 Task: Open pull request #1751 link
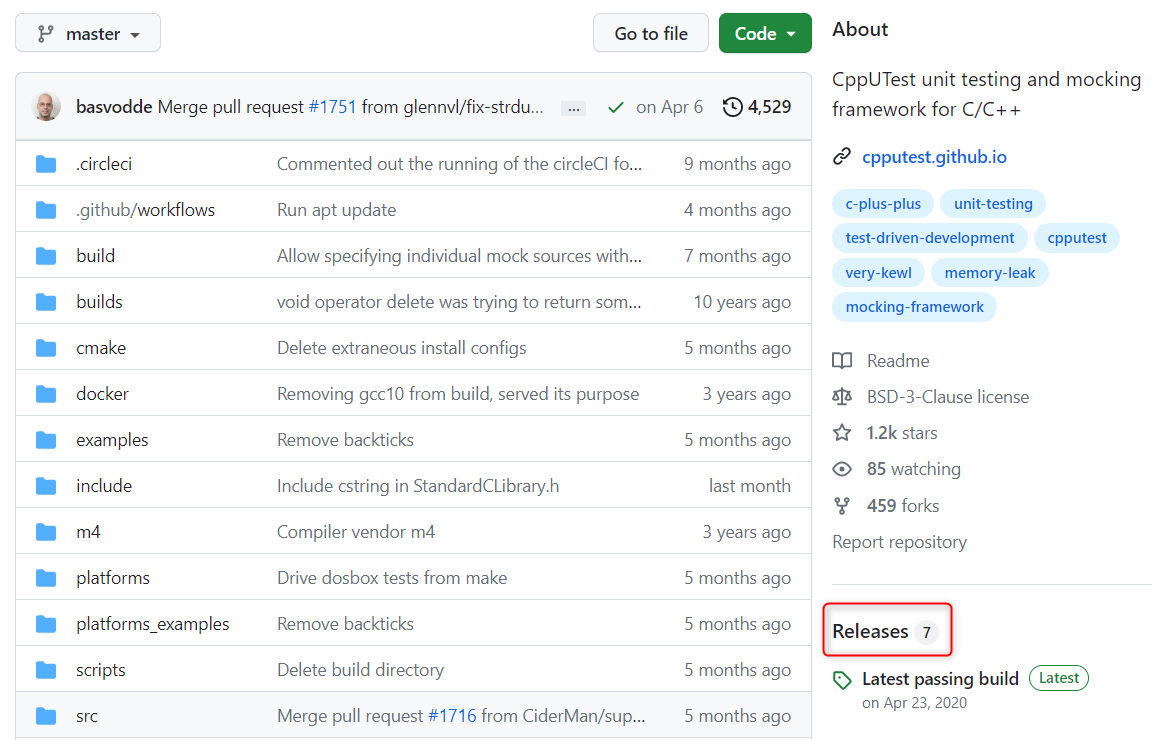tap(332, 107)
